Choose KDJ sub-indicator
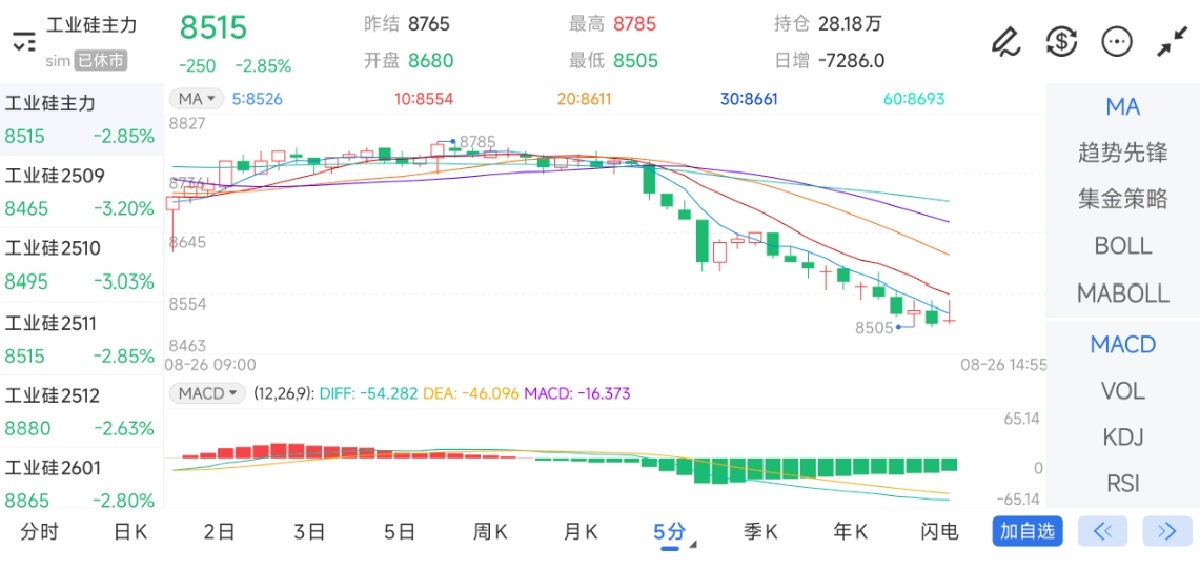This screenshot has height=567, width=1200. (1123, 437)
